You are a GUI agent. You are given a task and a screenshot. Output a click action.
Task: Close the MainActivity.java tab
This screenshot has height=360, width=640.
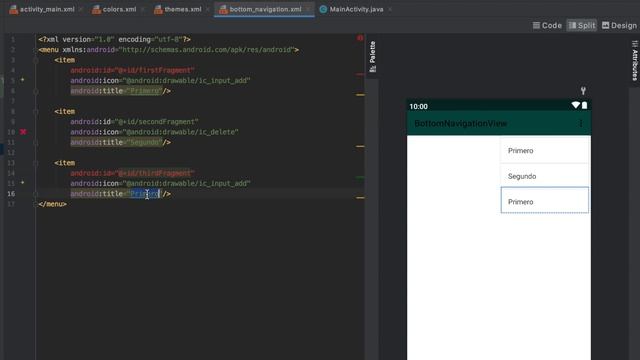(390, 9)
